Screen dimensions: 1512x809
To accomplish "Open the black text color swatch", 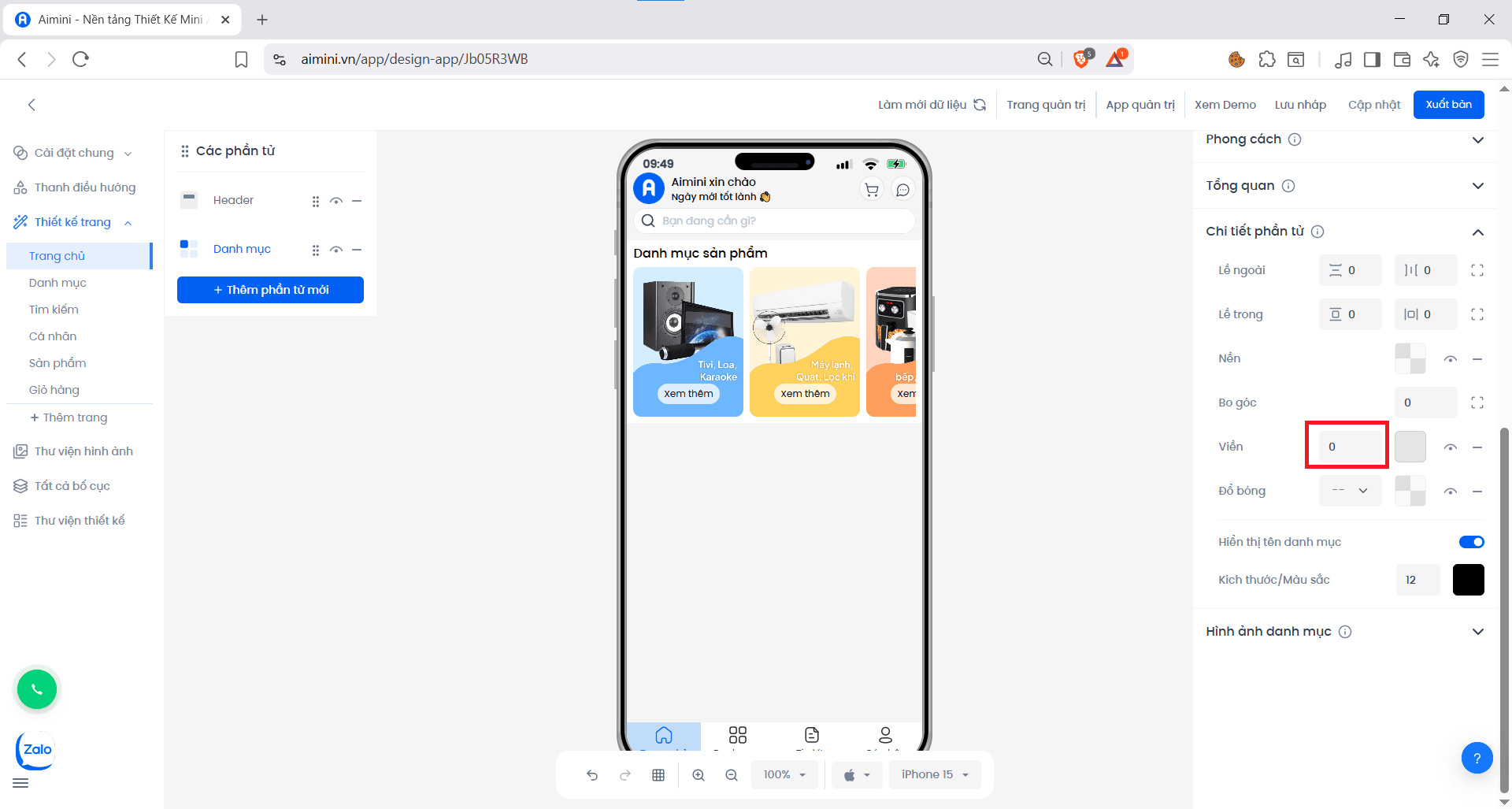I will point(1468,580).
